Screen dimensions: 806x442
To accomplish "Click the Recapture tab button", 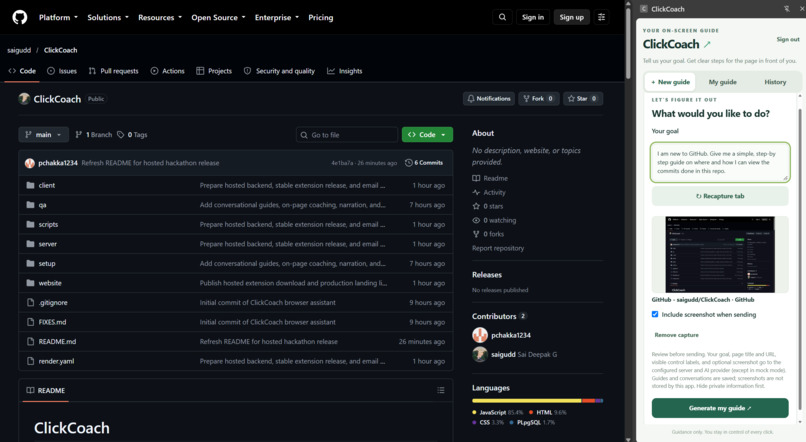I will 720,196.
